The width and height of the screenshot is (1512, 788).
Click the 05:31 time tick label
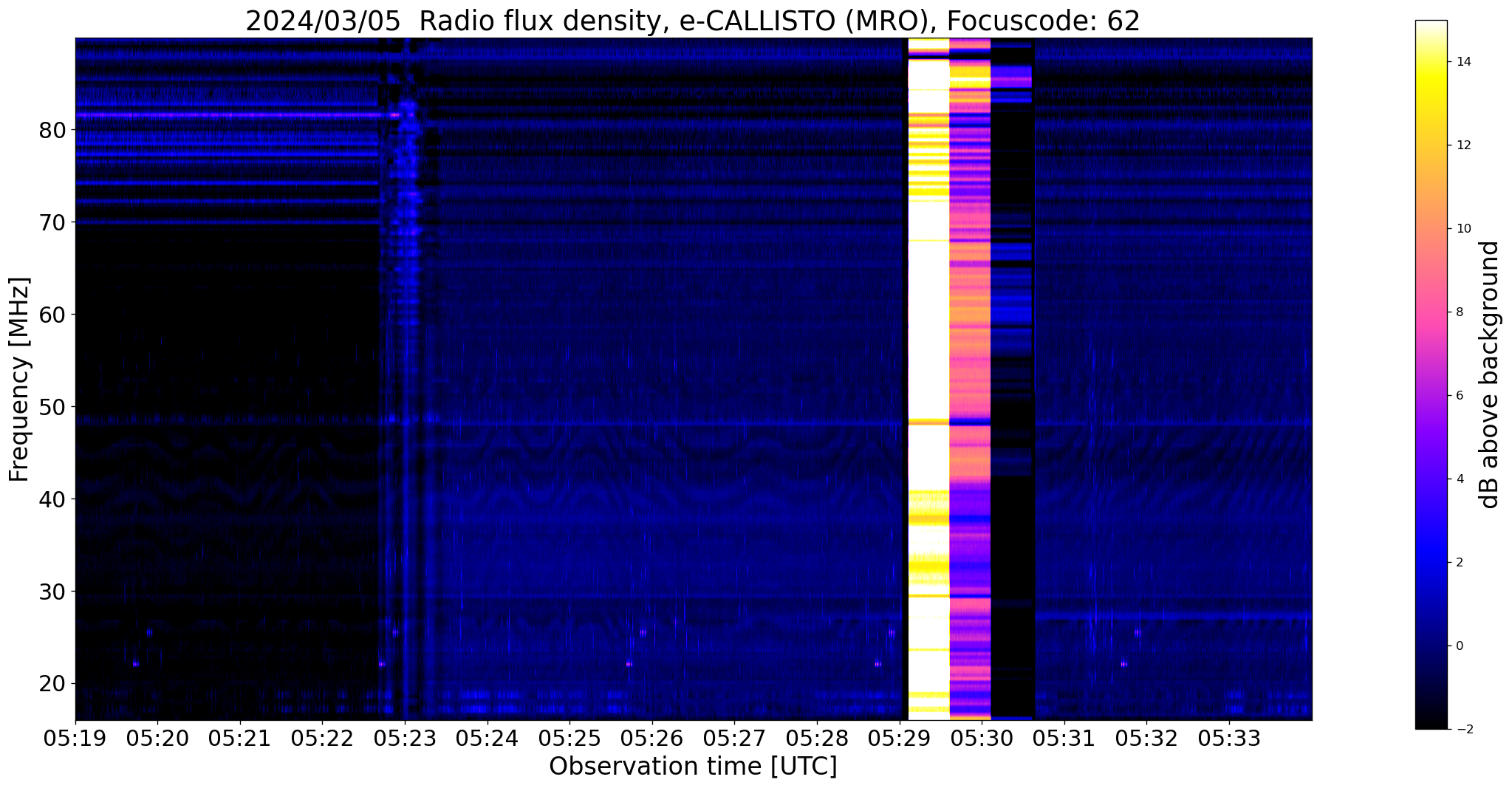1064,738
